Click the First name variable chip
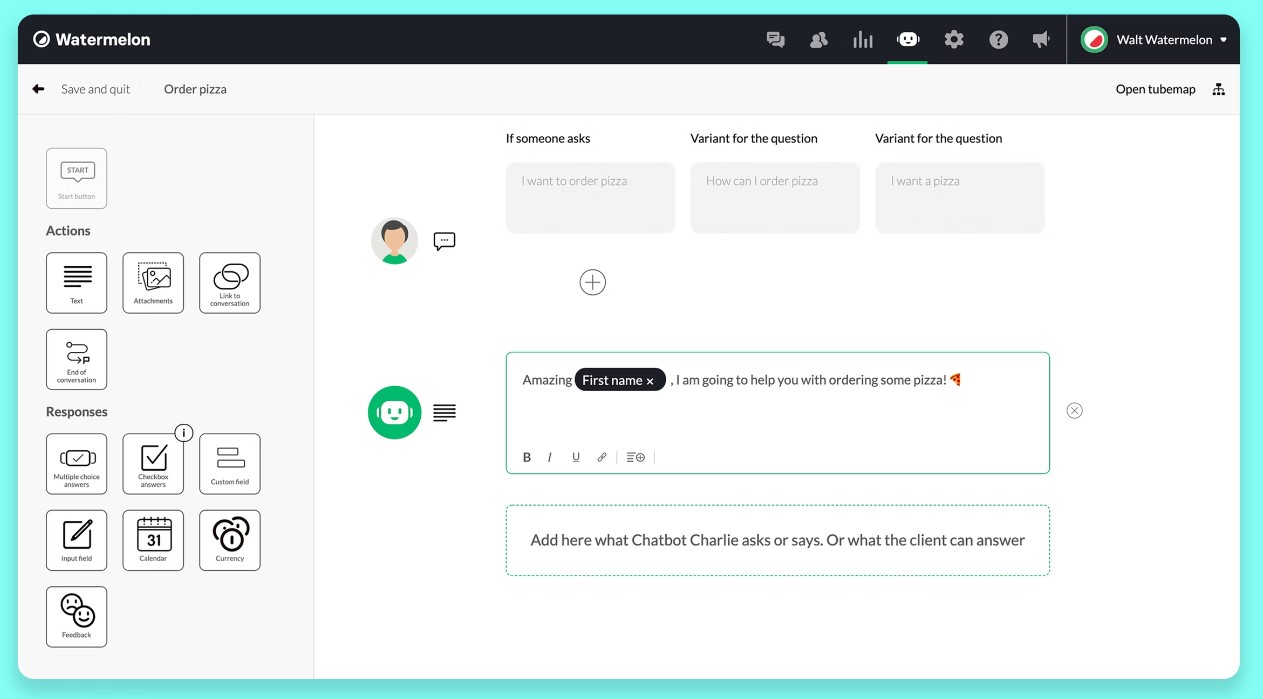The image size is (1263, 699). point(620,380)
